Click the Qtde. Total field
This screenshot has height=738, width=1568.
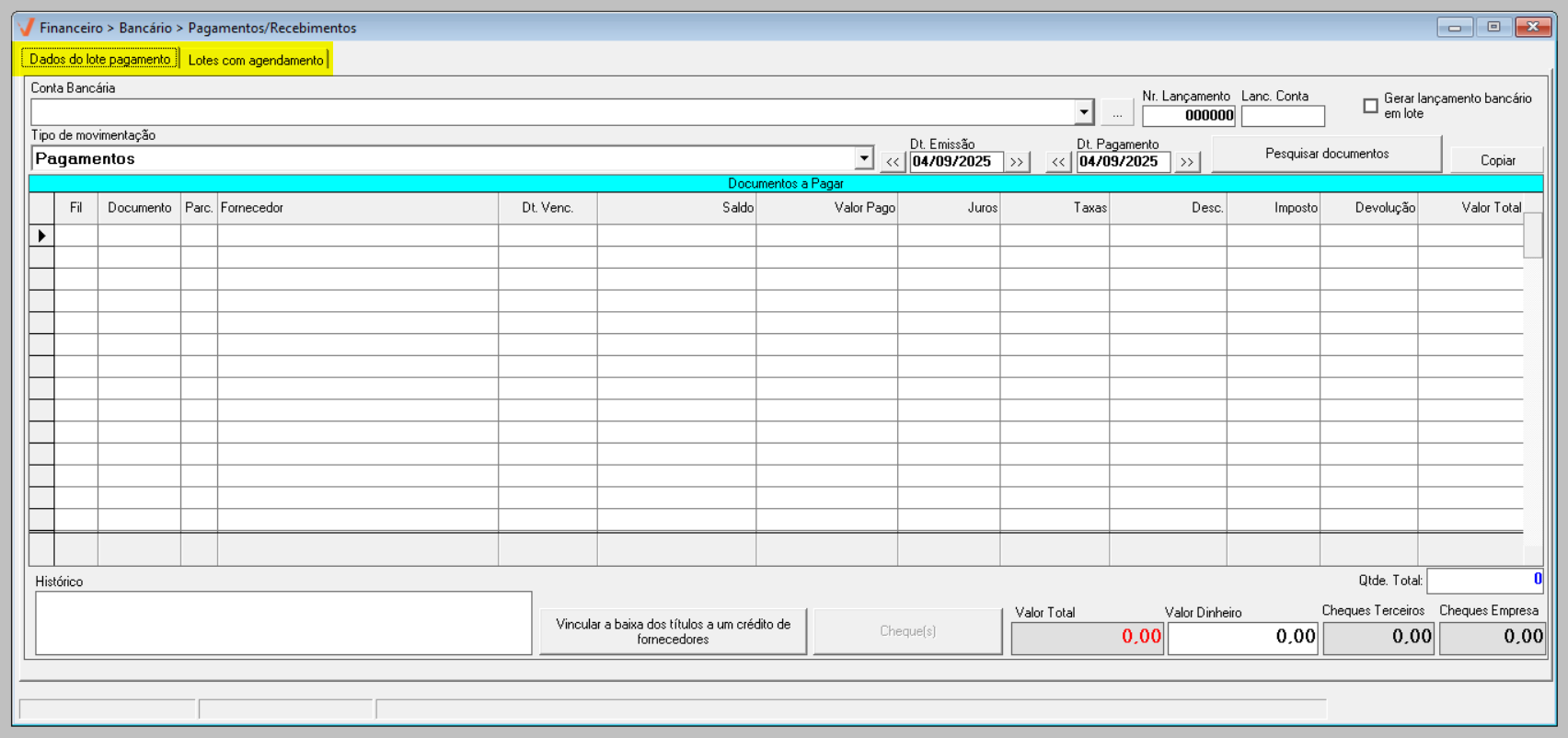(1485, 581)
